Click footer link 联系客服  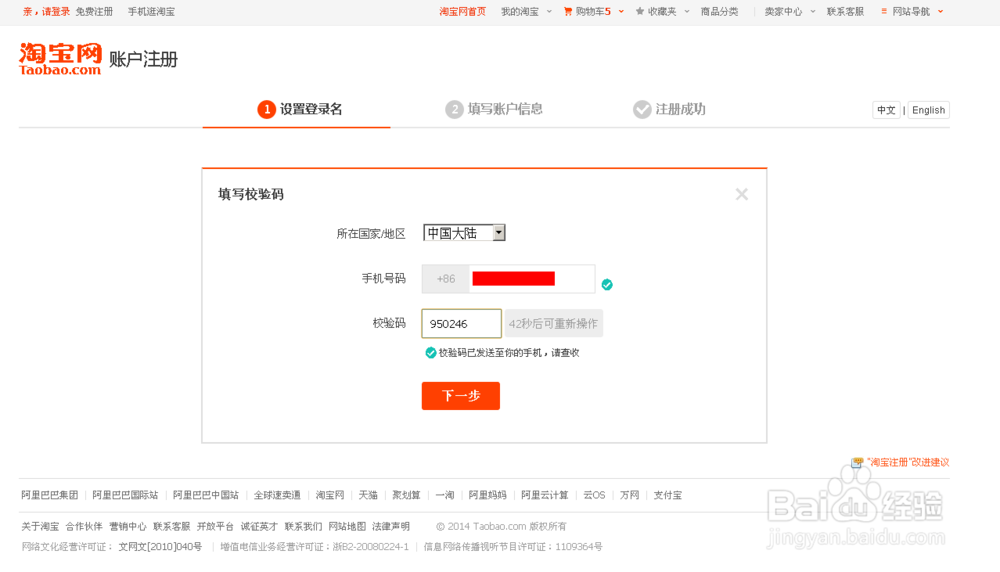pyautogui.click(x=172, y=526)
